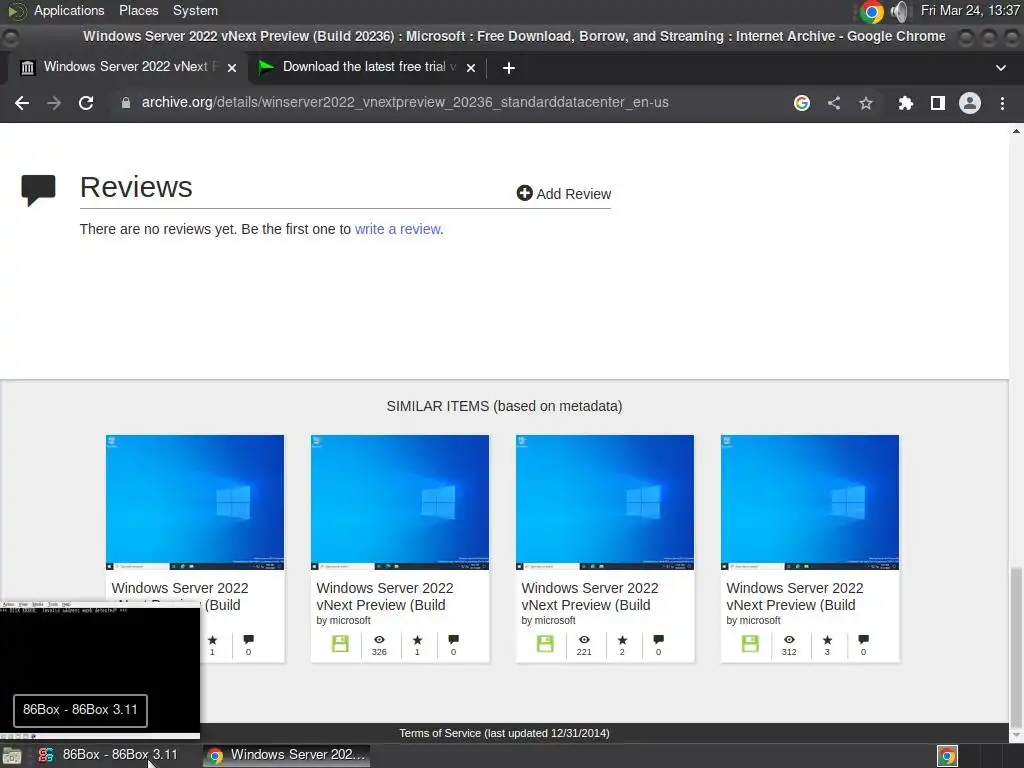Open first similar item thumbnail image
The width and height of the screenshot is (1024, 768).
click(195, 502)
